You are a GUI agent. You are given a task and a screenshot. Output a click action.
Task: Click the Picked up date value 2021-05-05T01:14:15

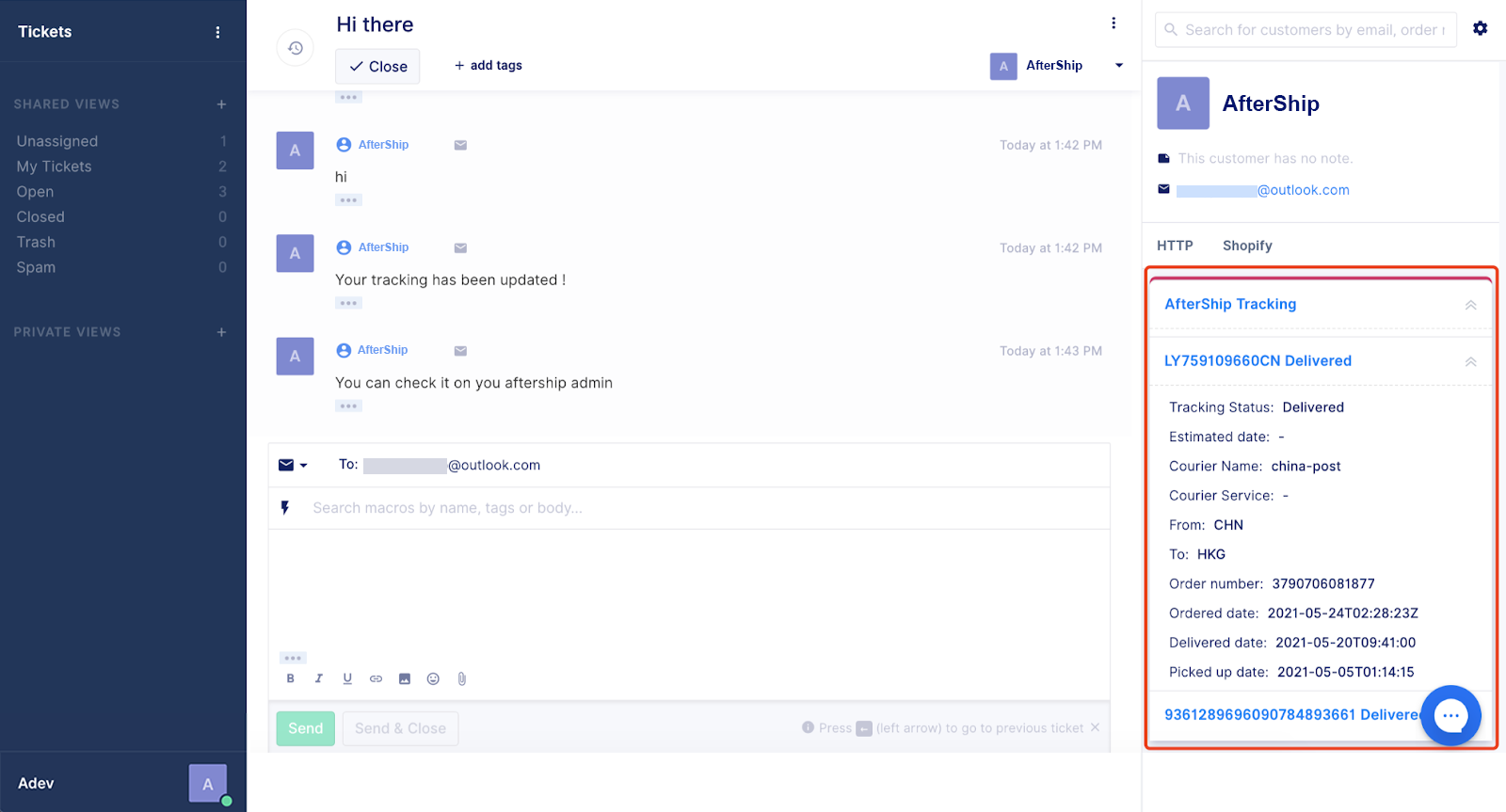pos(1345,672)
